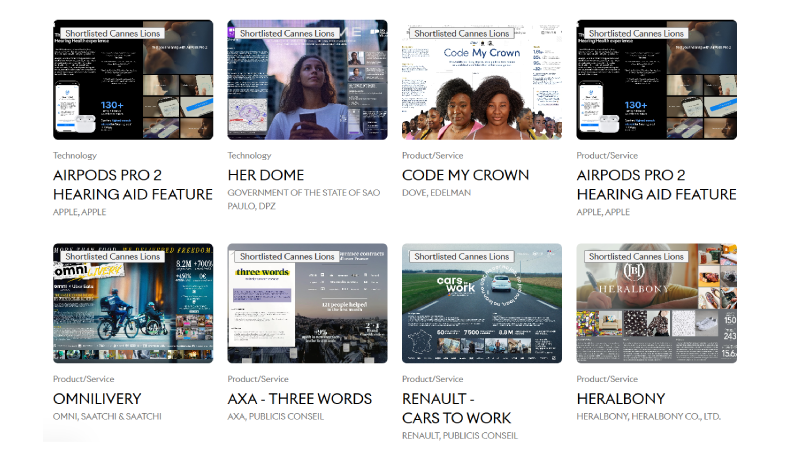Select the OMNILIVERY title link
The height and width of the screenshot is (450, 800).
(97, 398)
